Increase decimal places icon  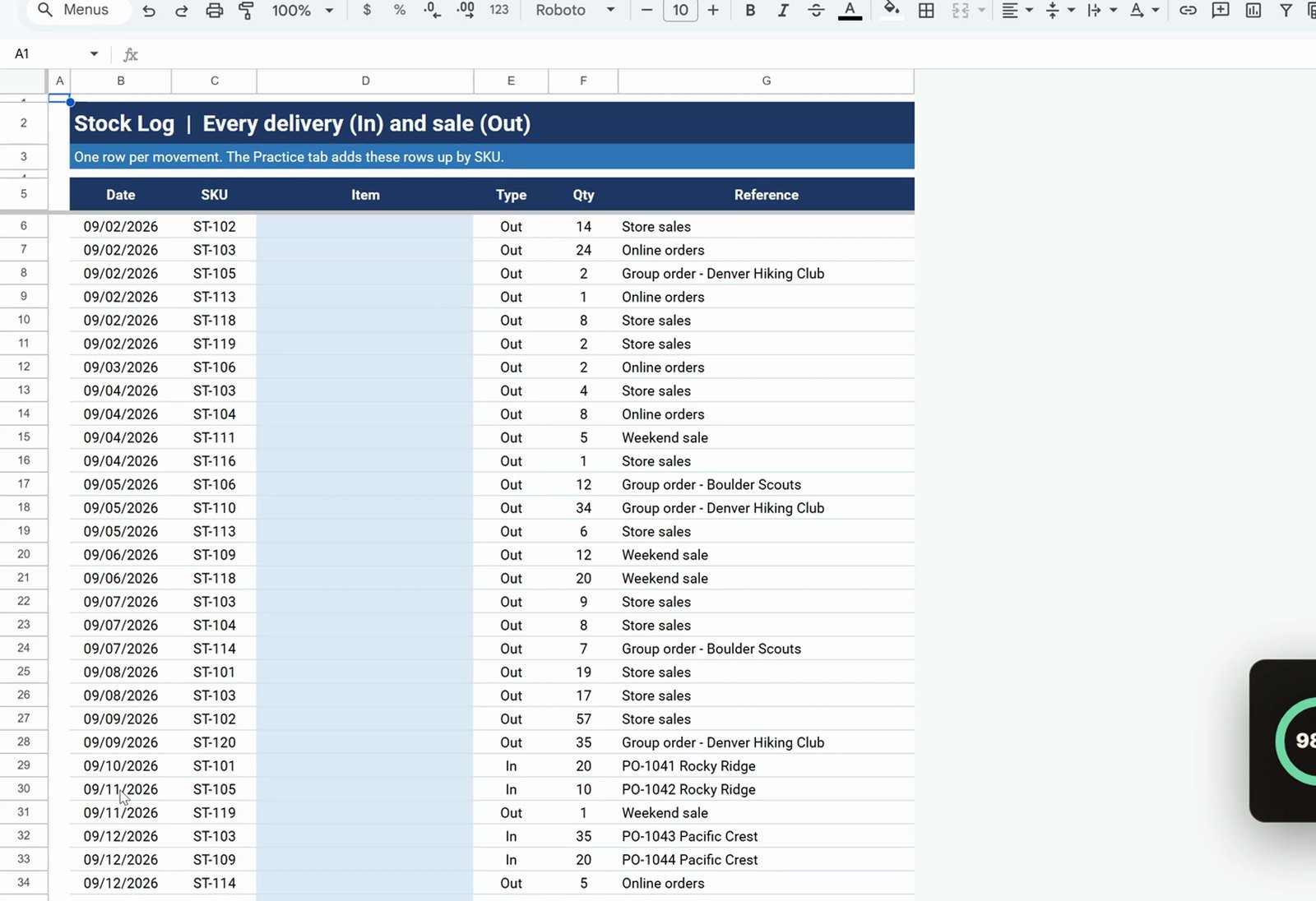coord(465,10)
